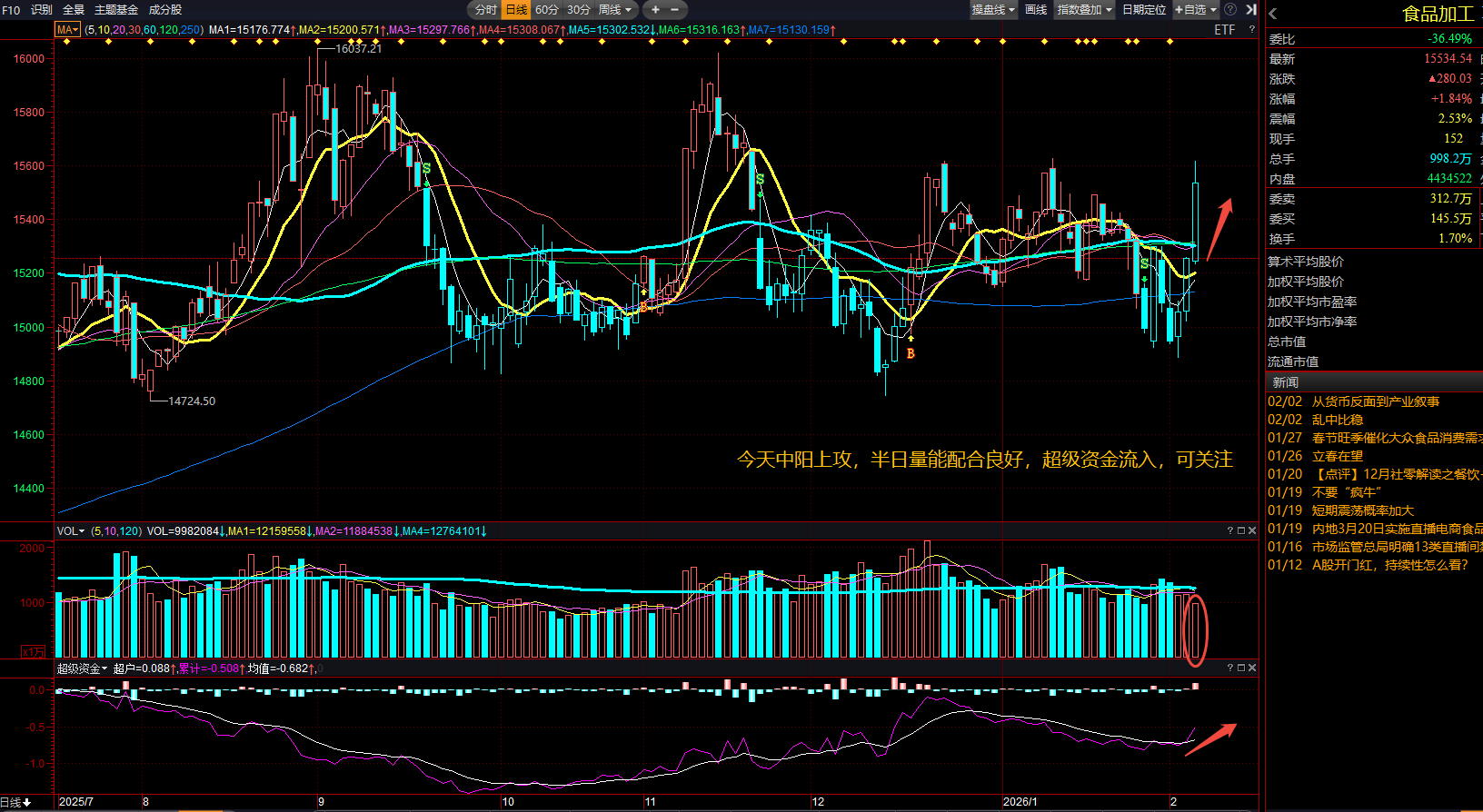This screenshot has height=812, width=1483.
Task: Click the zoom in plus button
Action: pos(655,10)
